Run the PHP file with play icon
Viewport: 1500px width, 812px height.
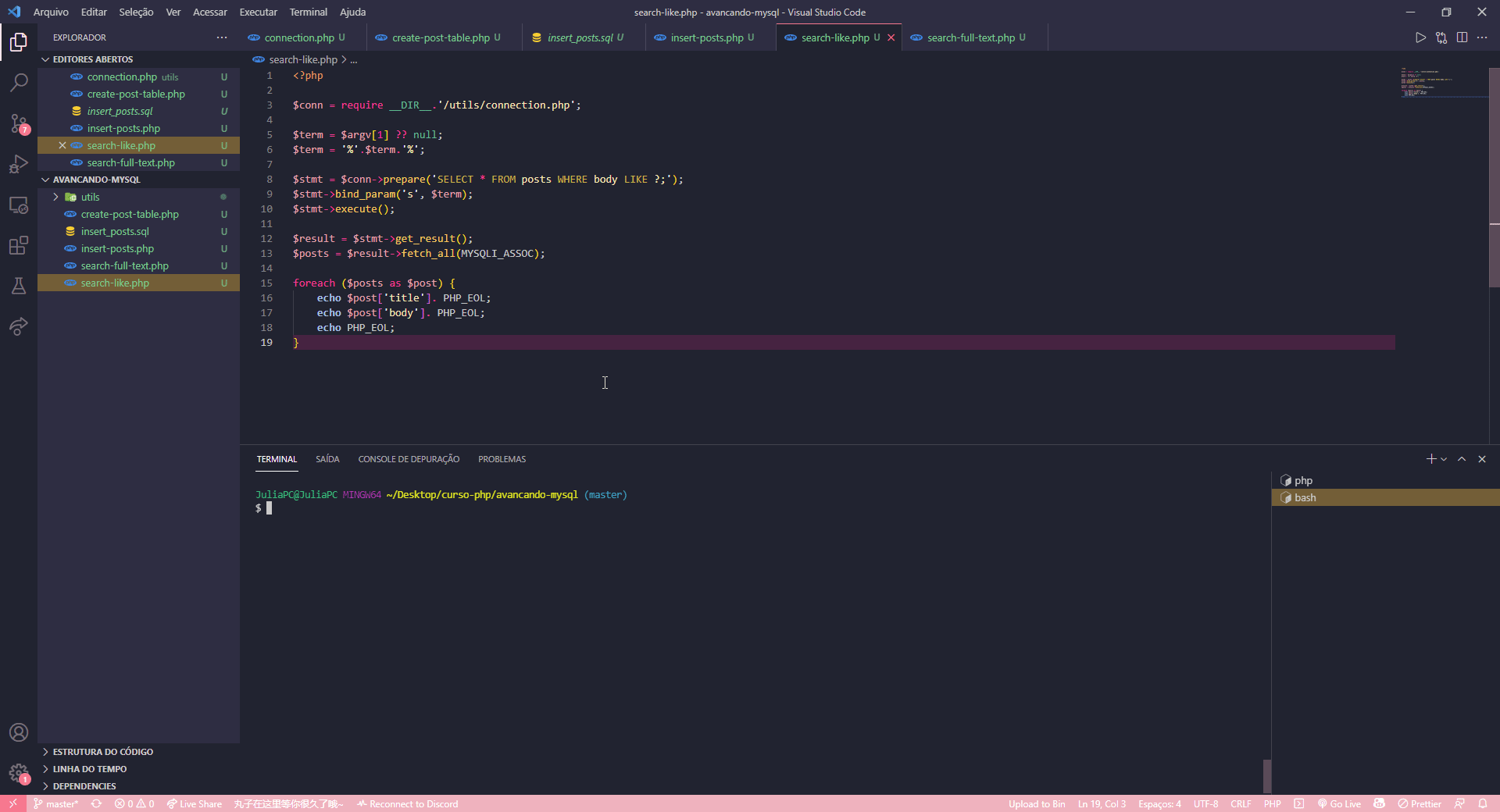(x=1420, y=37)
